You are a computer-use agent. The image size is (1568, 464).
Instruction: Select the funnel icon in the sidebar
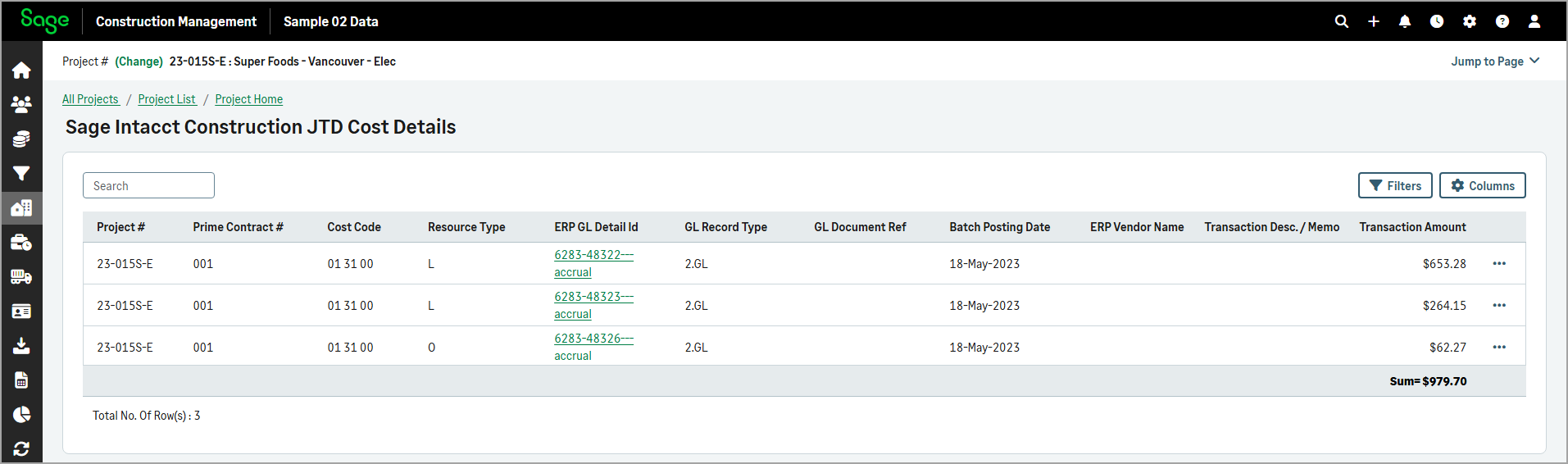21,174
